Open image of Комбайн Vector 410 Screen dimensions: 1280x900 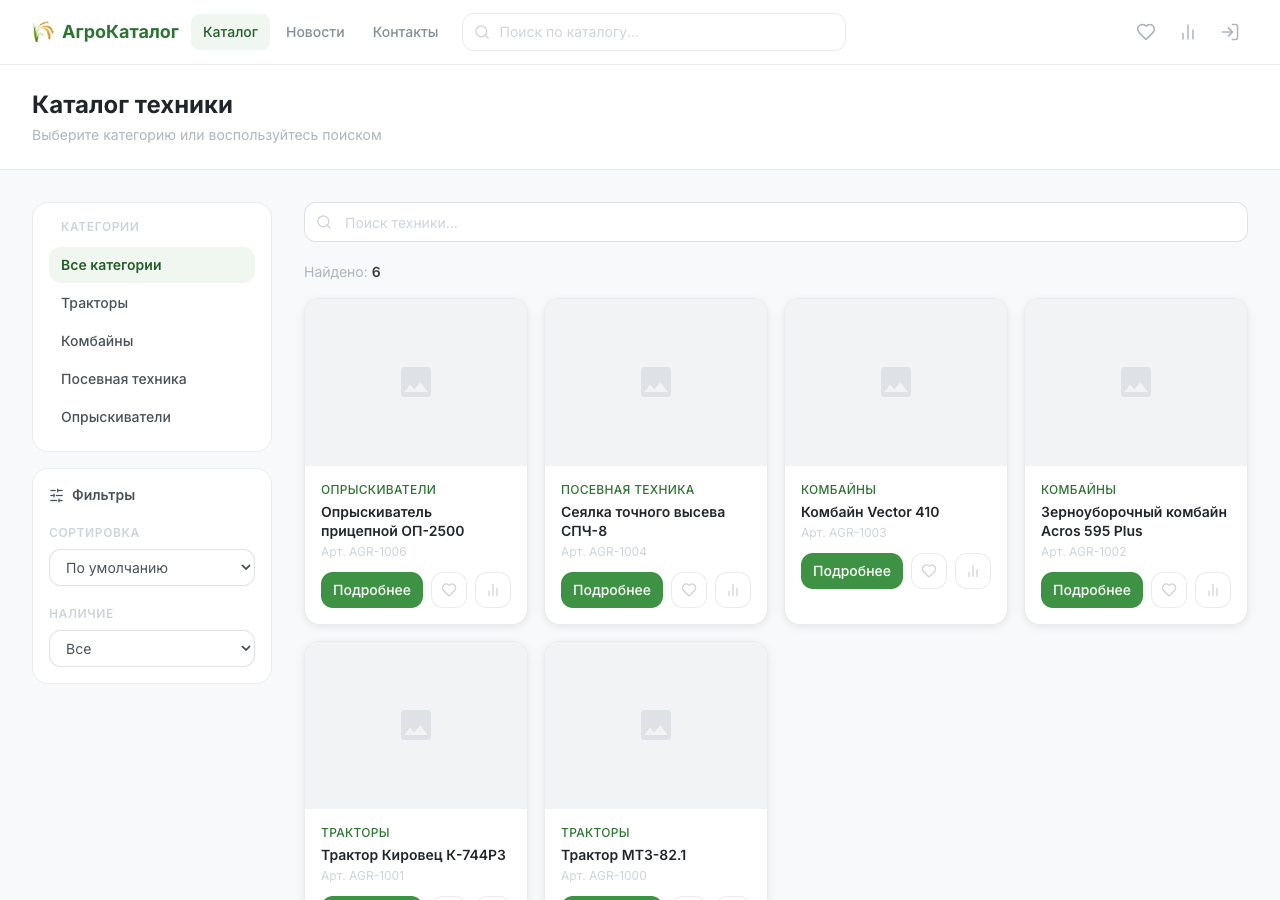[x=896, y=382]
